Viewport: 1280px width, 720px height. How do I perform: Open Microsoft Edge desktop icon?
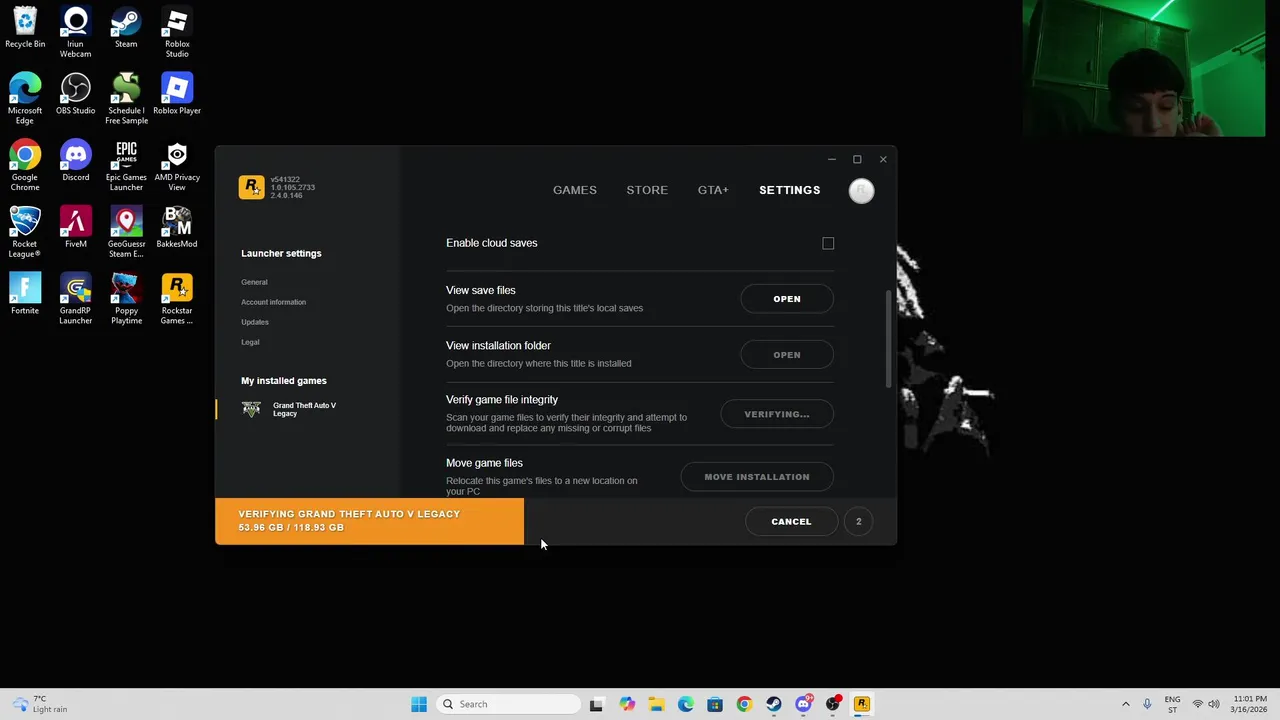pos(25,99)
